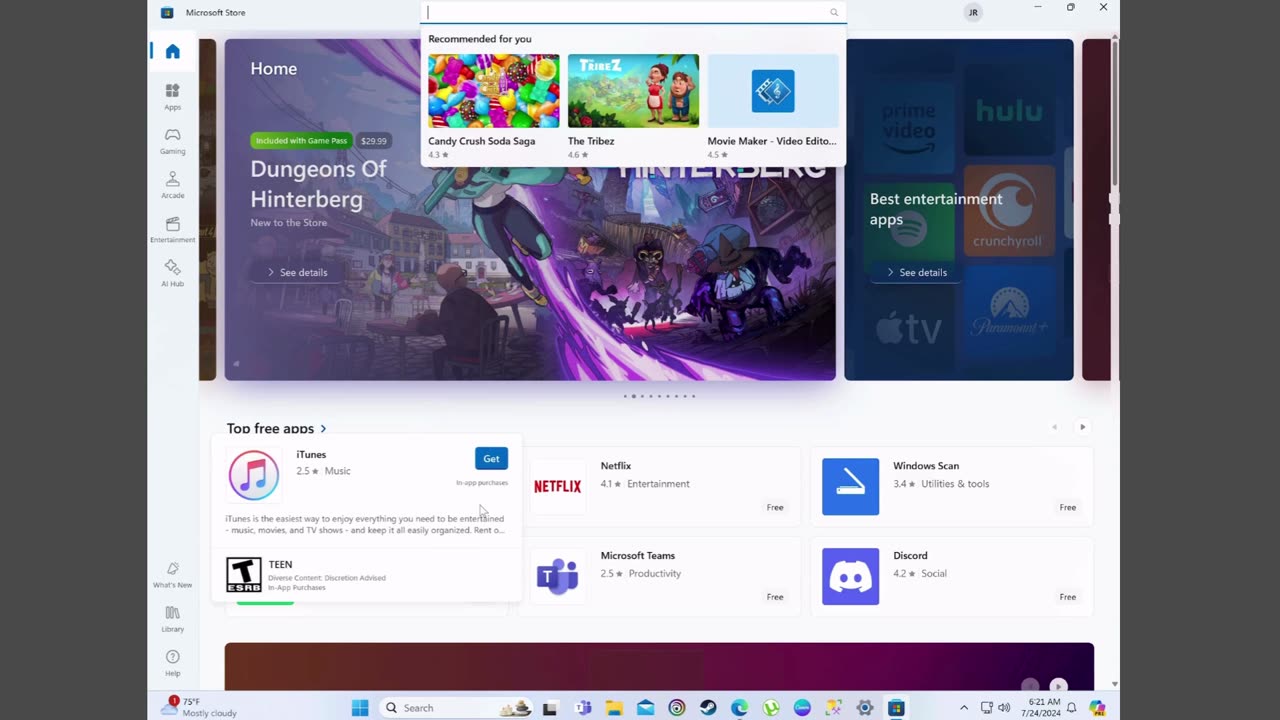Click the Microsoft Store taskbar icon
This screenshot has height=720, width=1280.
coord(896,707)
